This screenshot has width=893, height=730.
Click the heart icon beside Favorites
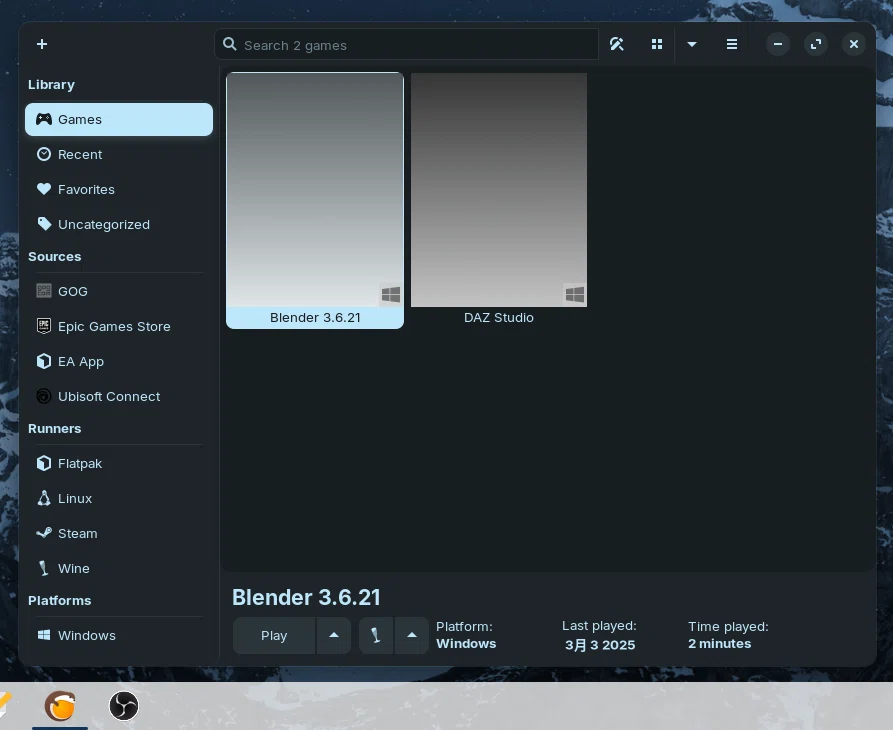pyautogui.click(x=44, y=189)
